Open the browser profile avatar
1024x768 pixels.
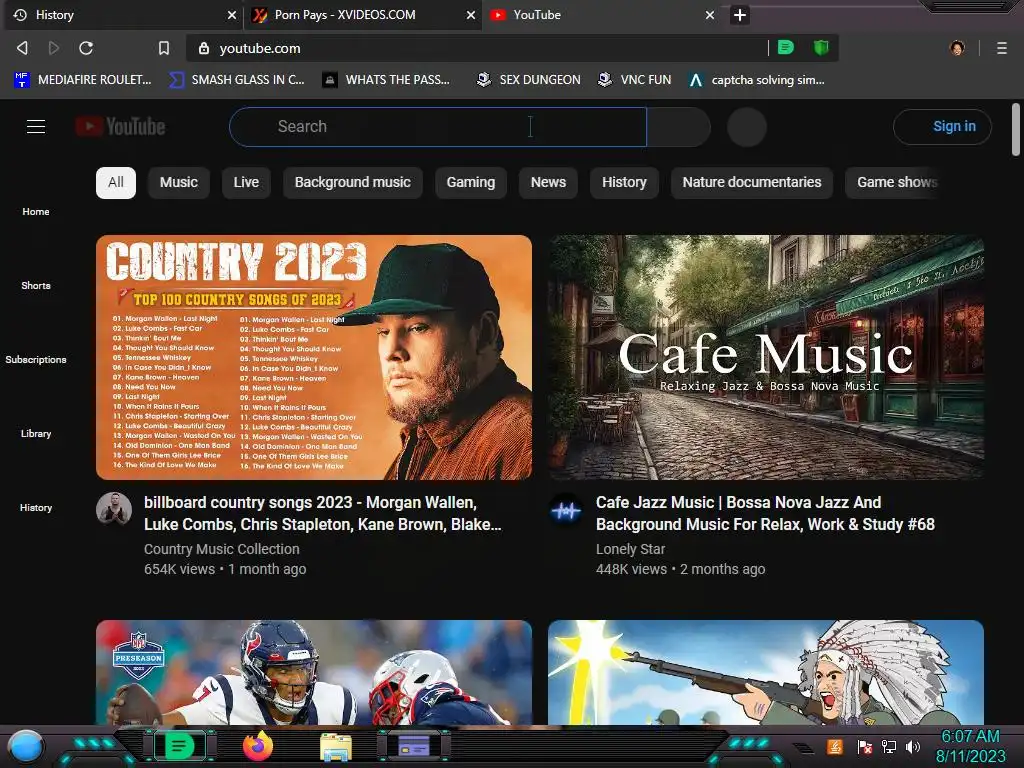pyautogui.click(x=957, y=48)
